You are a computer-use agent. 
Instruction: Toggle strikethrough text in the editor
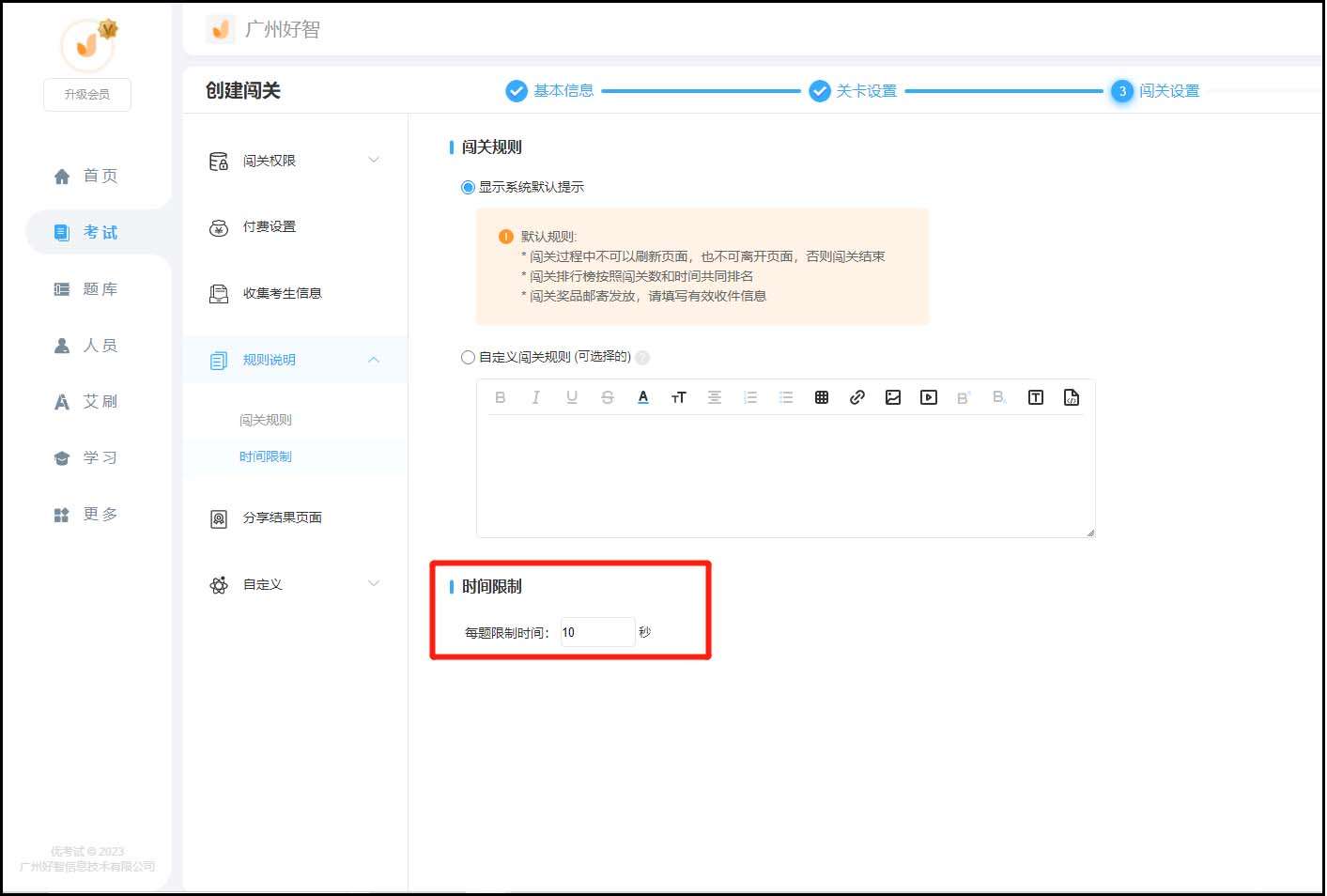click(608, 396)
